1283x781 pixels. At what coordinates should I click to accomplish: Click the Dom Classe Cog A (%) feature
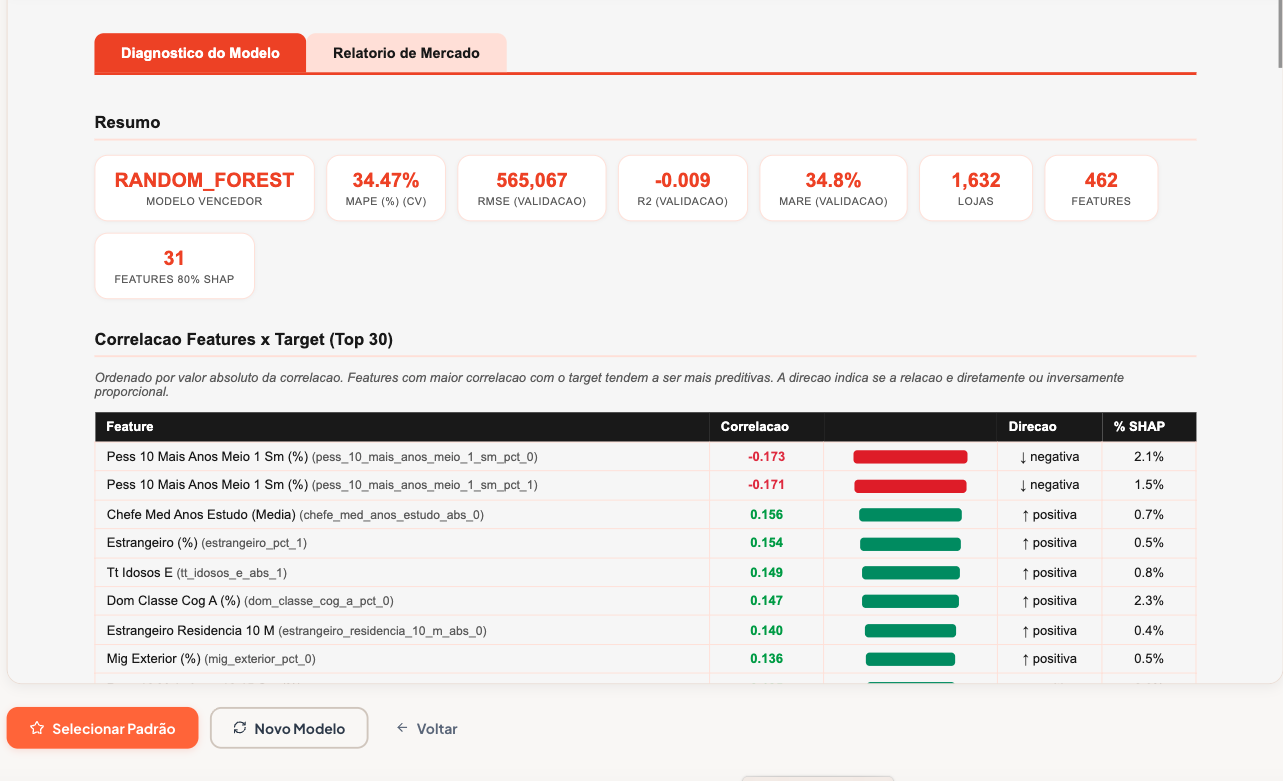click(250, 601)
